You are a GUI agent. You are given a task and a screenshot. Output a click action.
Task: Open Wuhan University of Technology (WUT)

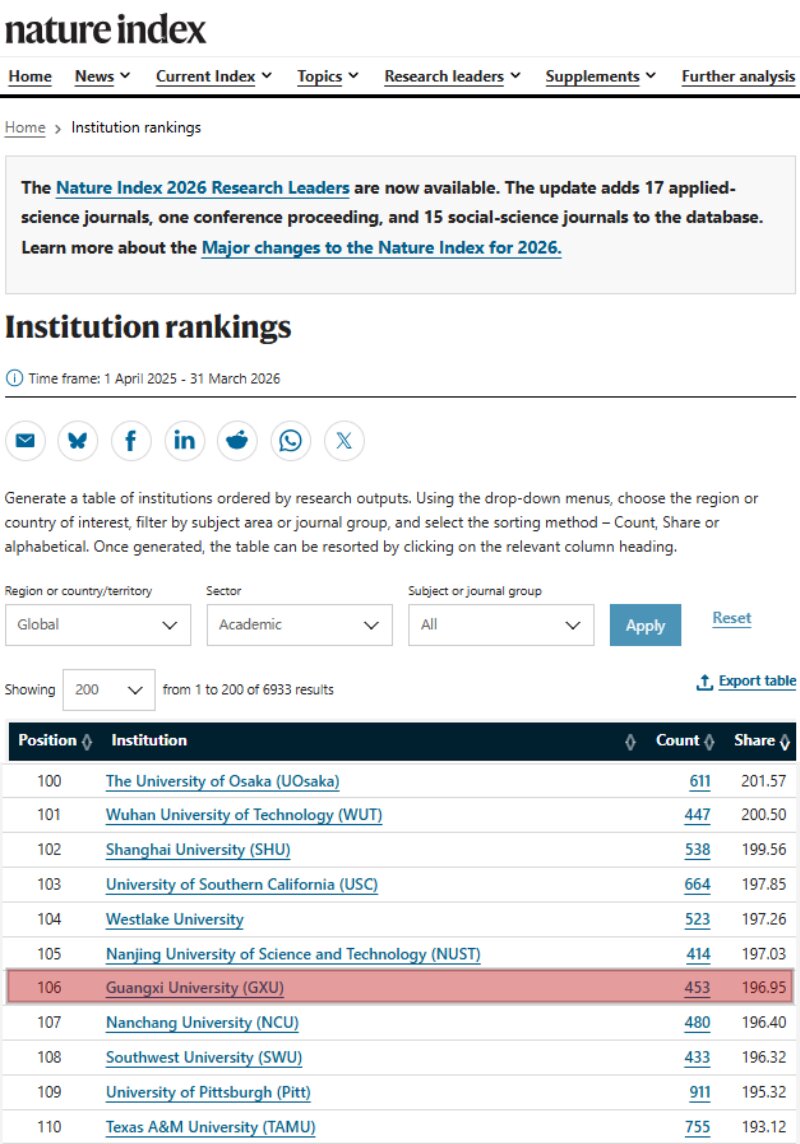[x=244, y=815]
